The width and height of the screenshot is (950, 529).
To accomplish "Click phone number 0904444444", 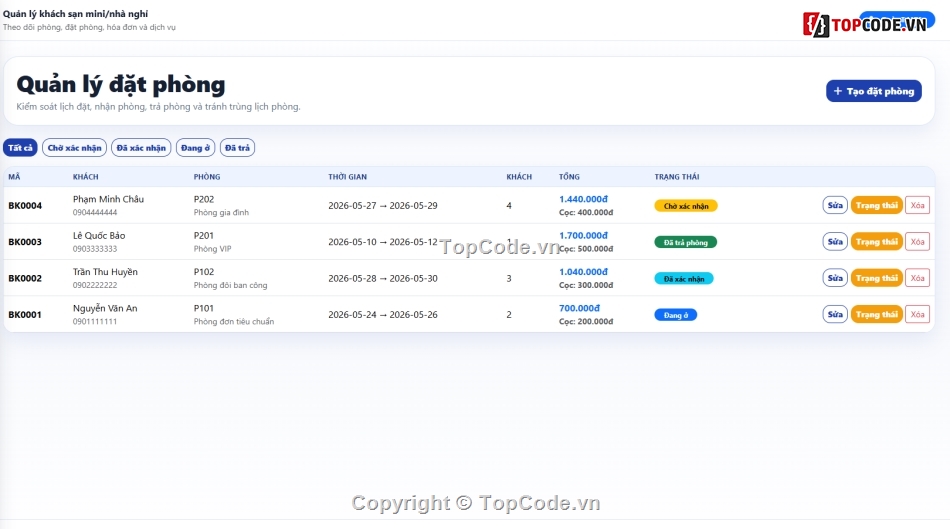I will tap(95, 212).
